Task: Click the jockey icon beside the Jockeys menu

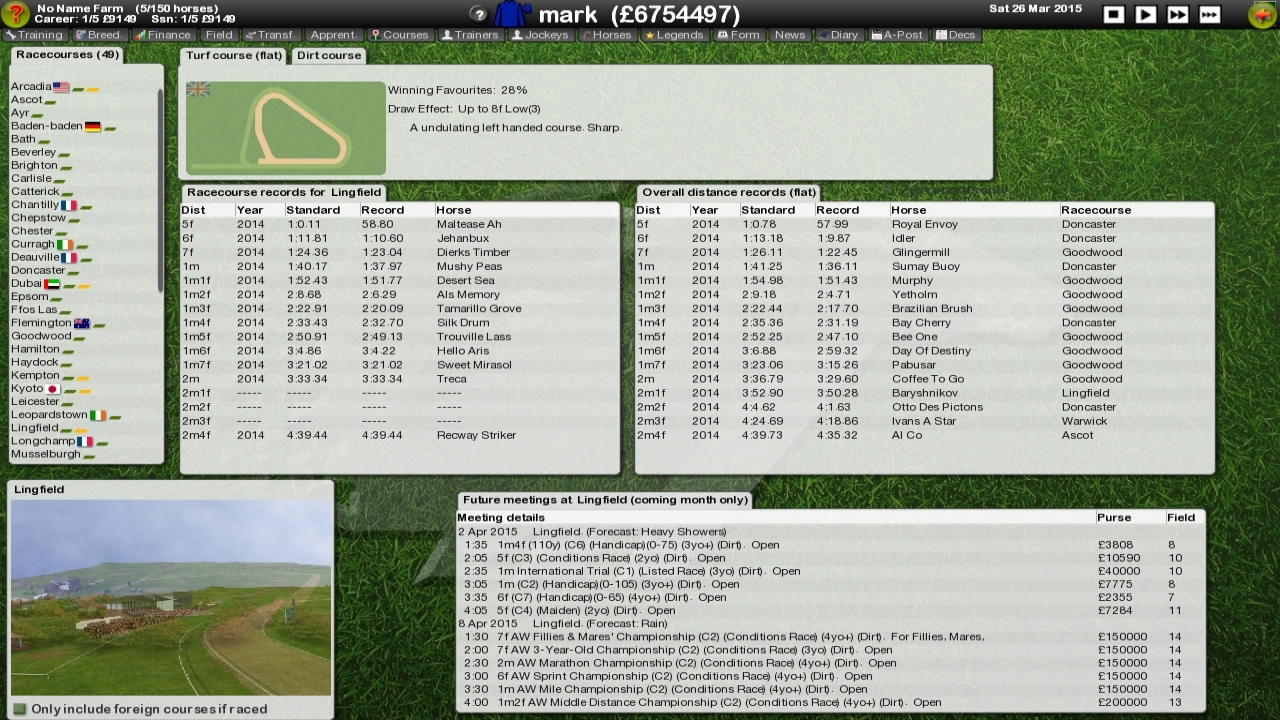Action: tap(516, 34)
